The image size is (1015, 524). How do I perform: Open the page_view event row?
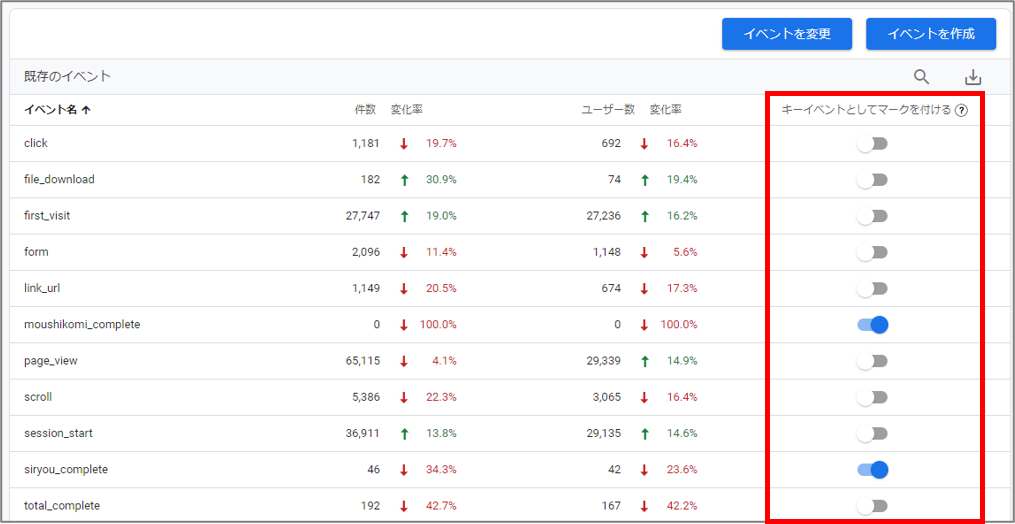51,361
